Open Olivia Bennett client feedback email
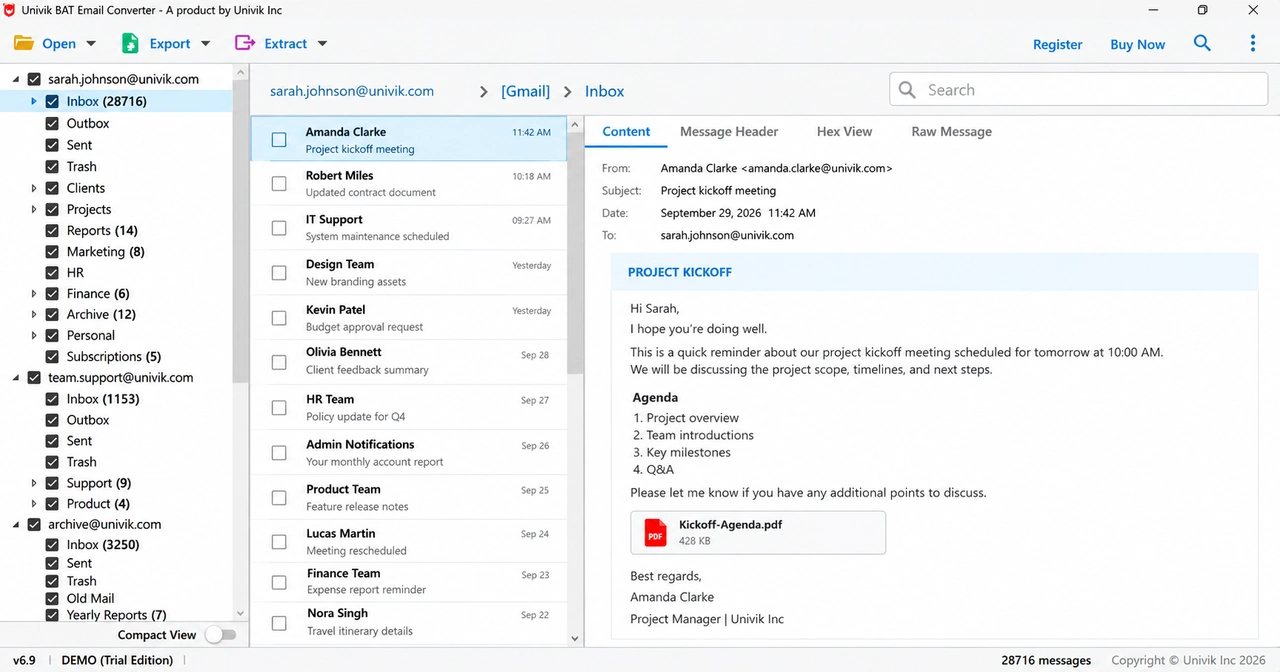This screenshot has width=1280, height=672. (408, 361)
